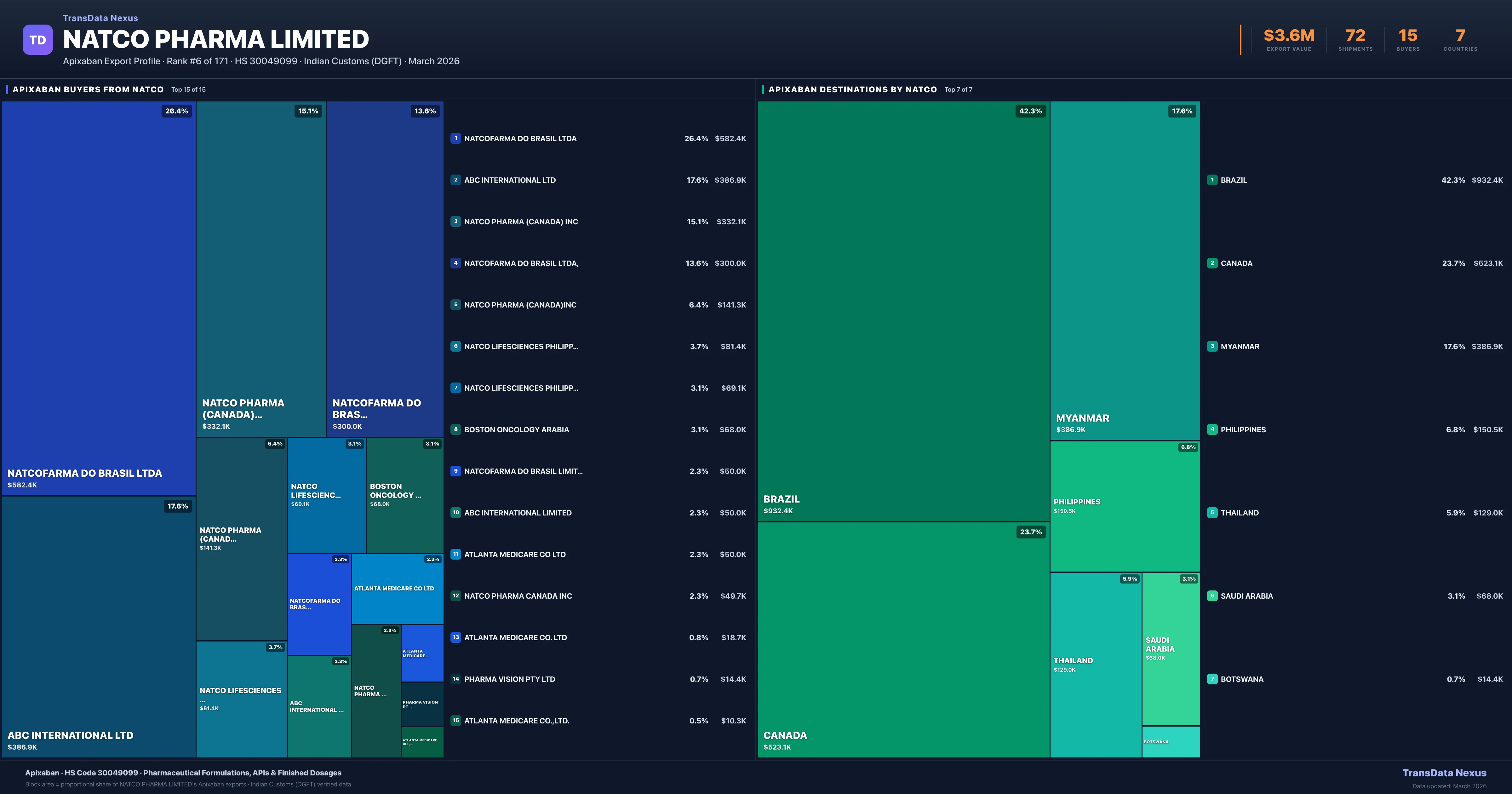Click rank 4 badge next to PHILIPPINES
The height and width of the screenshot is (794, 1512).
point(1212,429)
